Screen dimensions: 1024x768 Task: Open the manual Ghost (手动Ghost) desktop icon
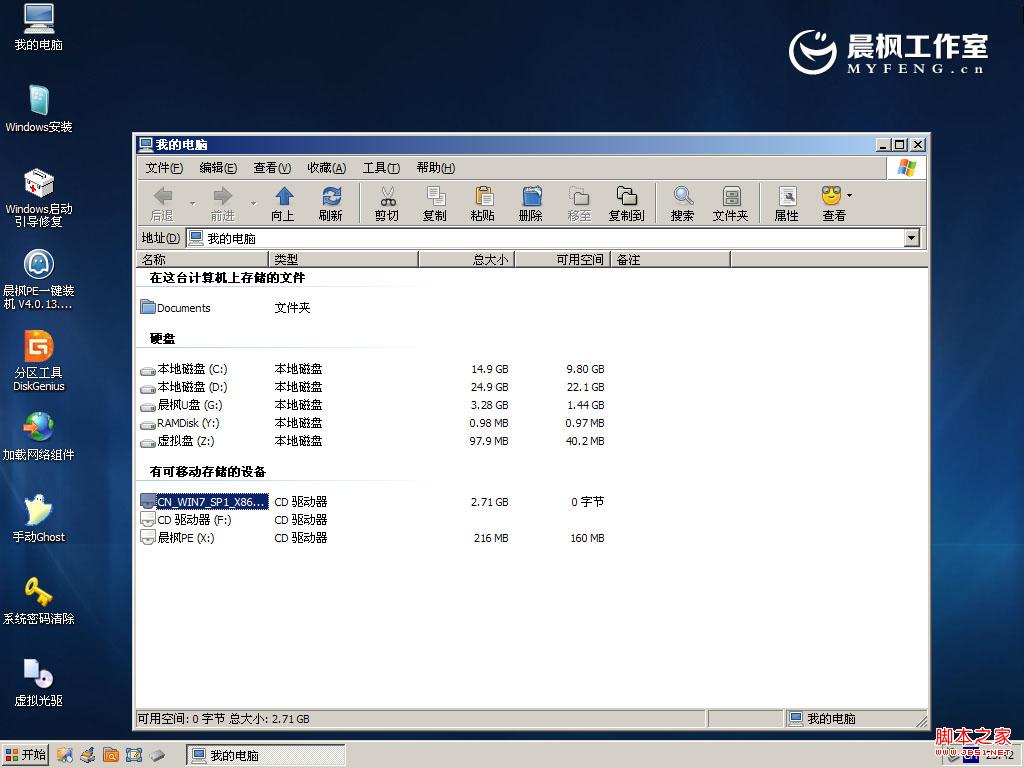pyautogui.click(x=39, y=511)
